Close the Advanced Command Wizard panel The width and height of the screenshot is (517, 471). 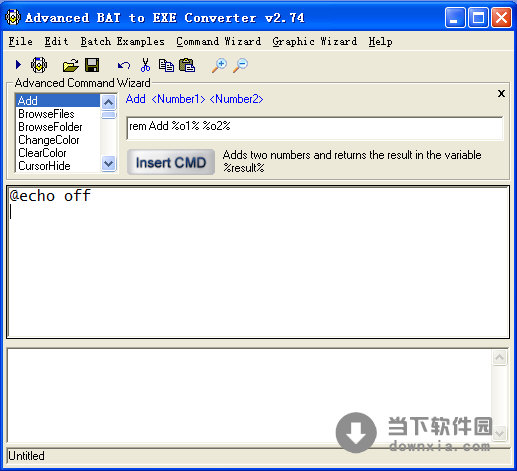point(501,94)
